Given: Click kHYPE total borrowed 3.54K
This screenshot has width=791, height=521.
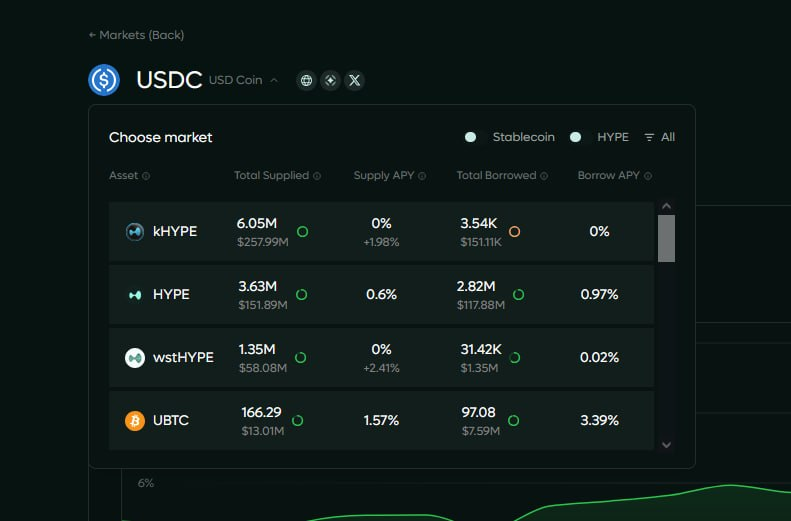Looking at the screenshot, I should (x=478, y=223).
